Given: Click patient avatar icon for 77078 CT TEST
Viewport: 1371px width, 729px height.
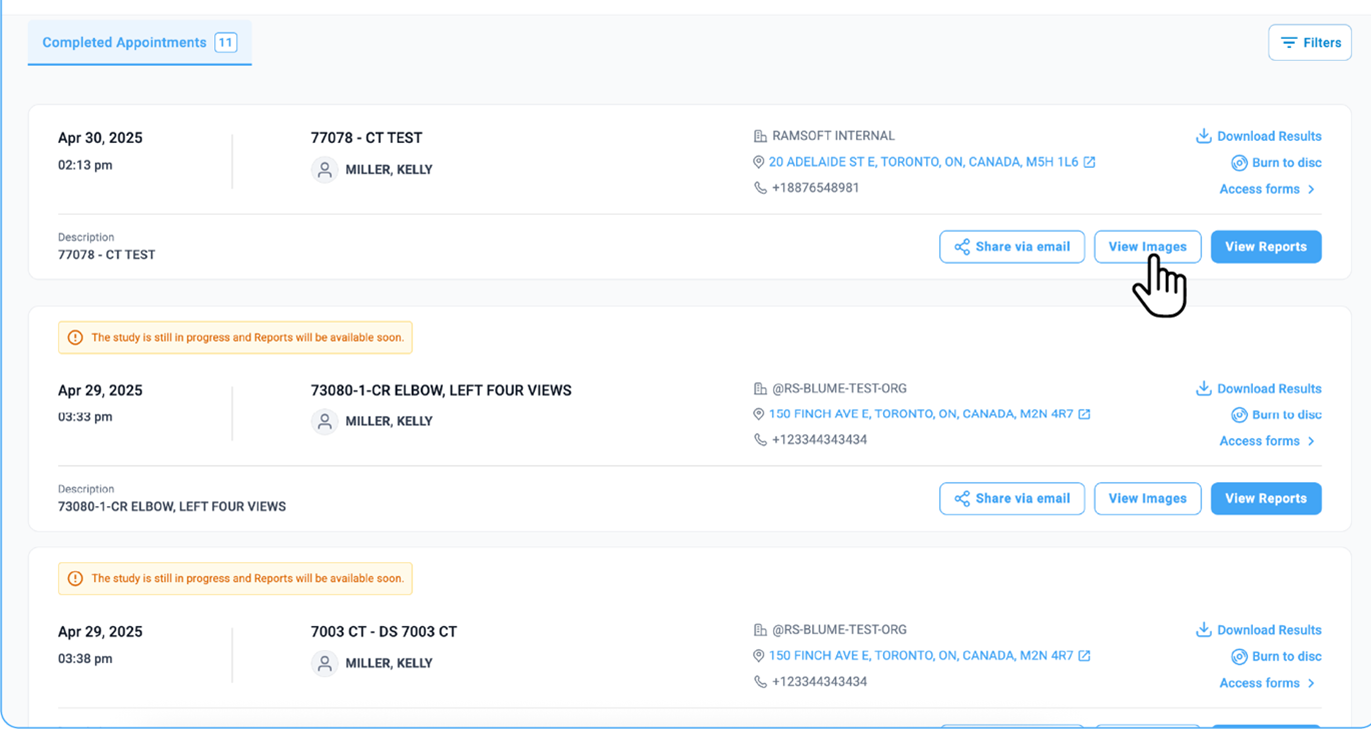Looking at the screenshot, I should pyautogui.click(x=324, y=170).
